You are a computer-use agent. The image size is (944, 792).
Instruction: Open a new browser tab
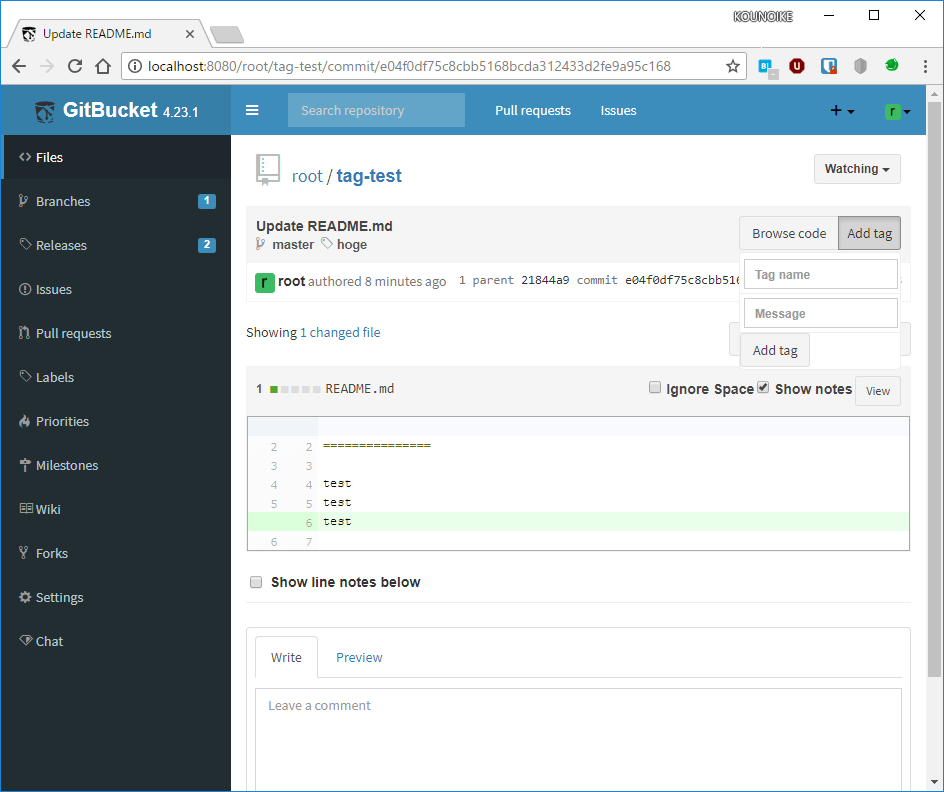point(228,35)
